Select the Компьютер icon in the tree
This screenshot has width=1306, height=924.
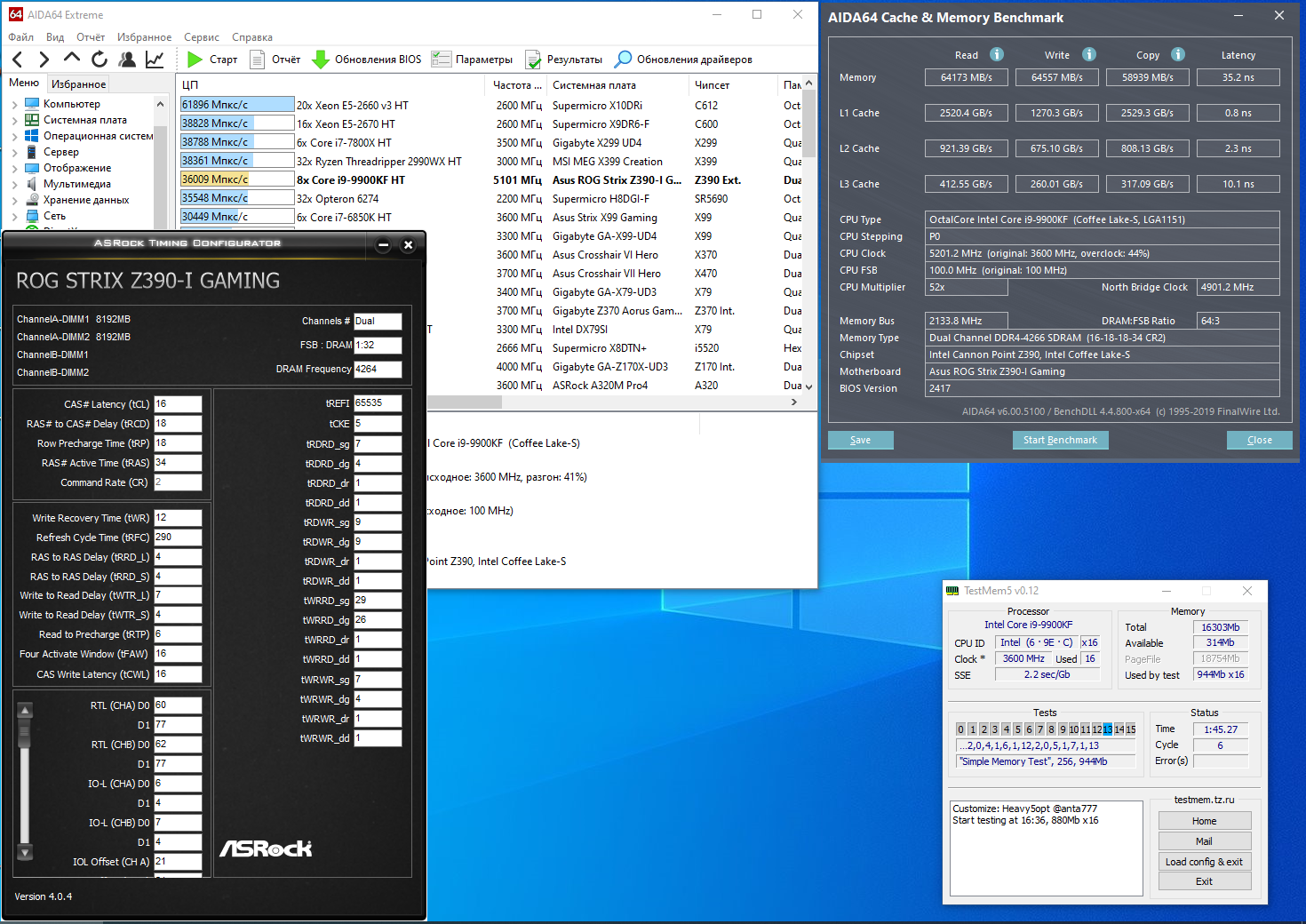33,104
